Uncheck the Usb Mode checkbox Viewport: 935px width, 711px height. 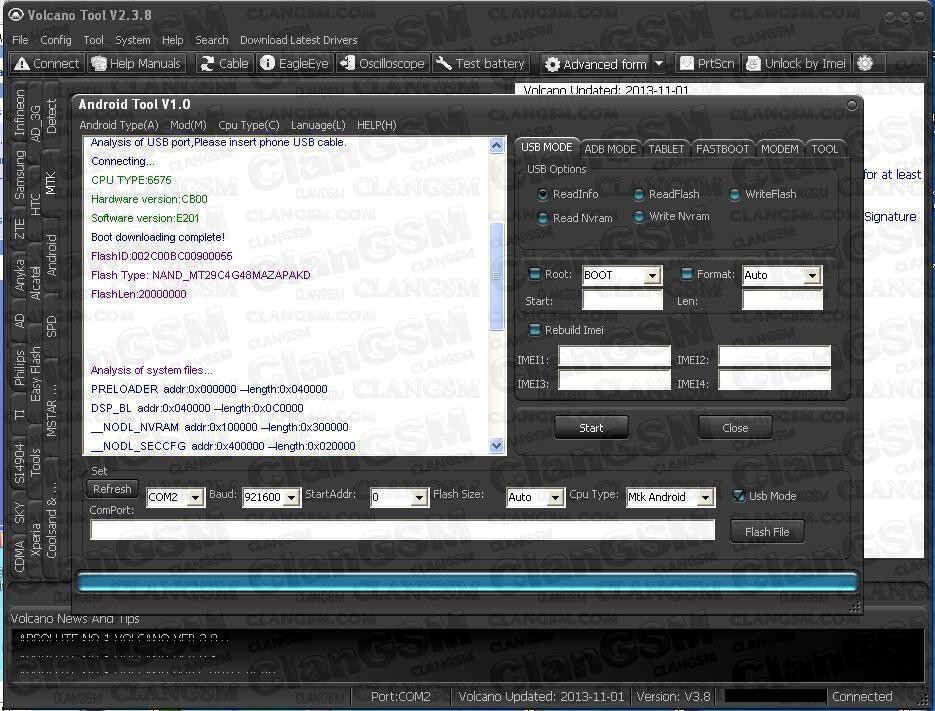[739, 496]
